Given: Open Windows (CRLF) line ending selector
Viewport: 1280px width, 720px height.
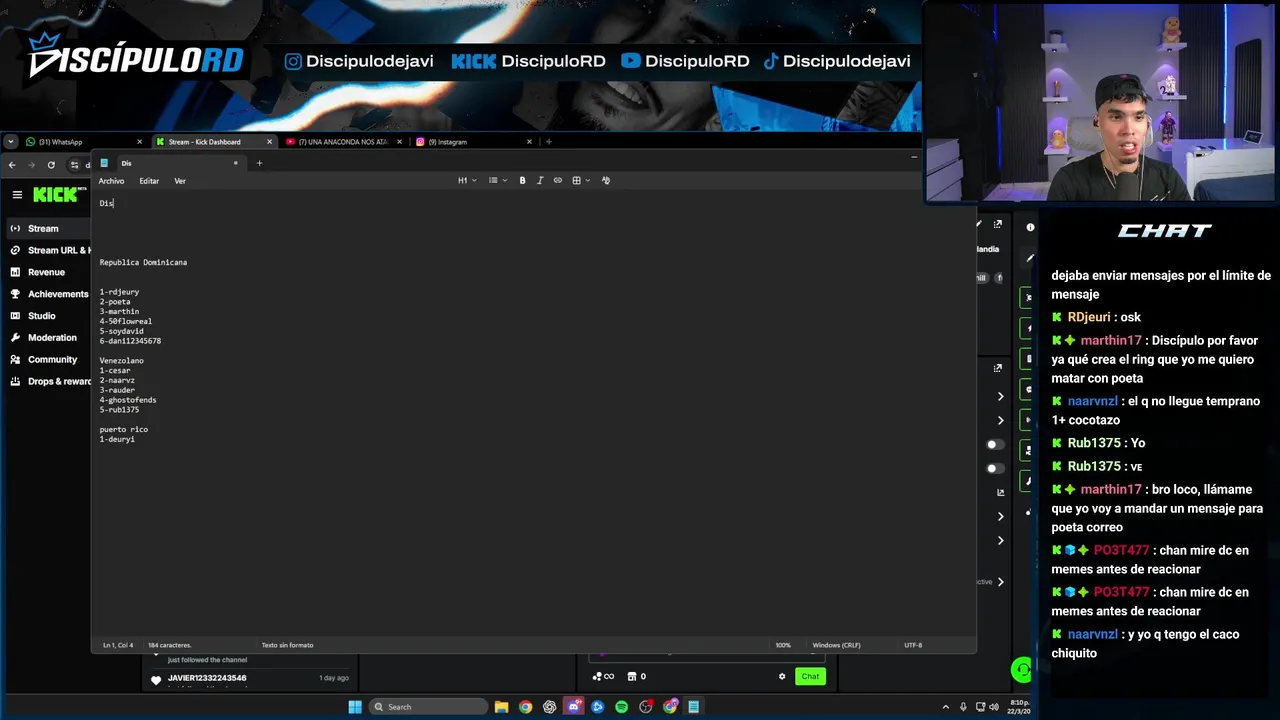Looking at the screenshot, I should click(836, 645).
